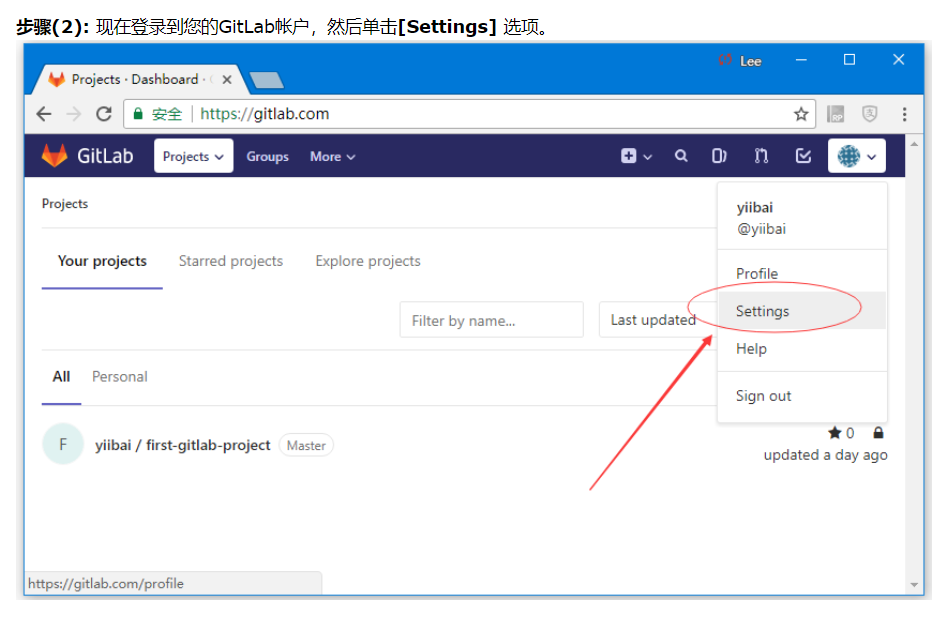Click the Lee profile name in titlebar
Screen dimensions: 940x618
pyautogui.click(x=751, y=61)
